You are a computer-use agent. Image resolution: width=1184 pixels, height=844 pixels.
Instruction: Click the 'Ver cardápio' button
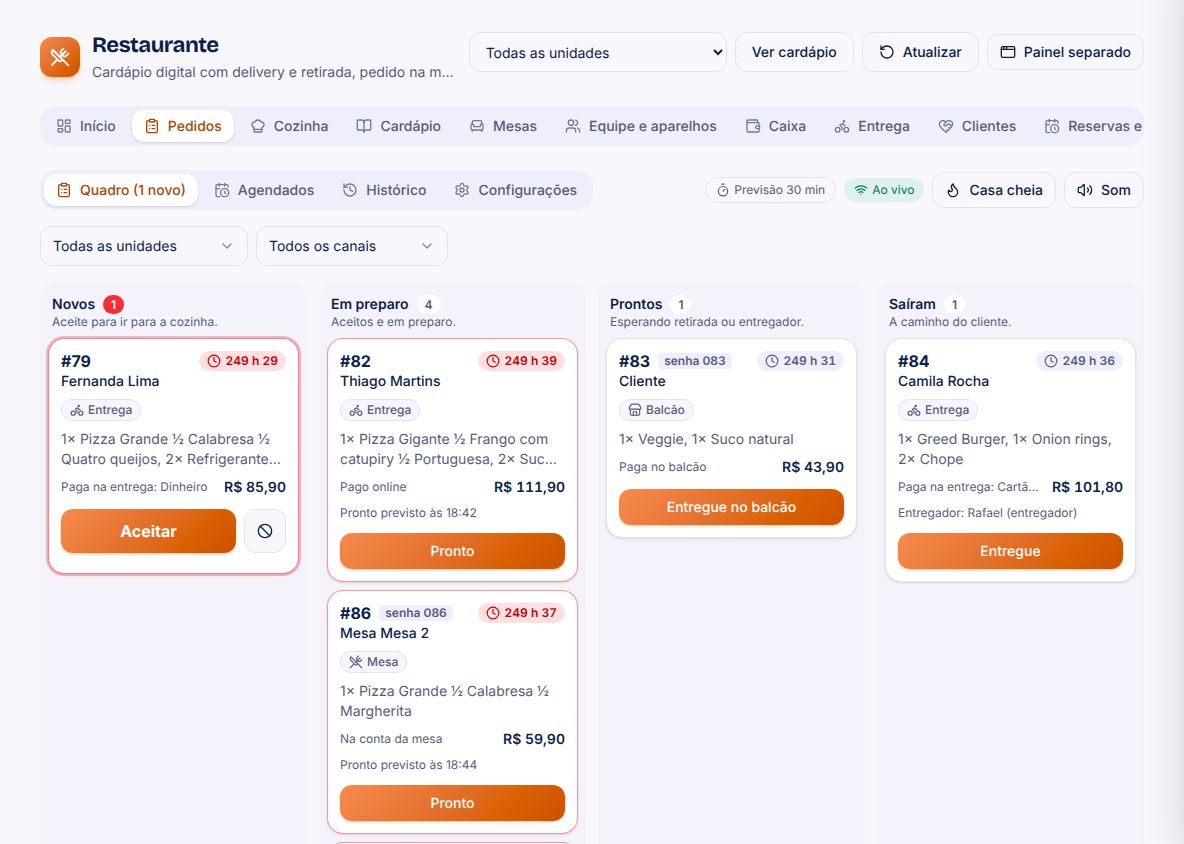point(794,52)
